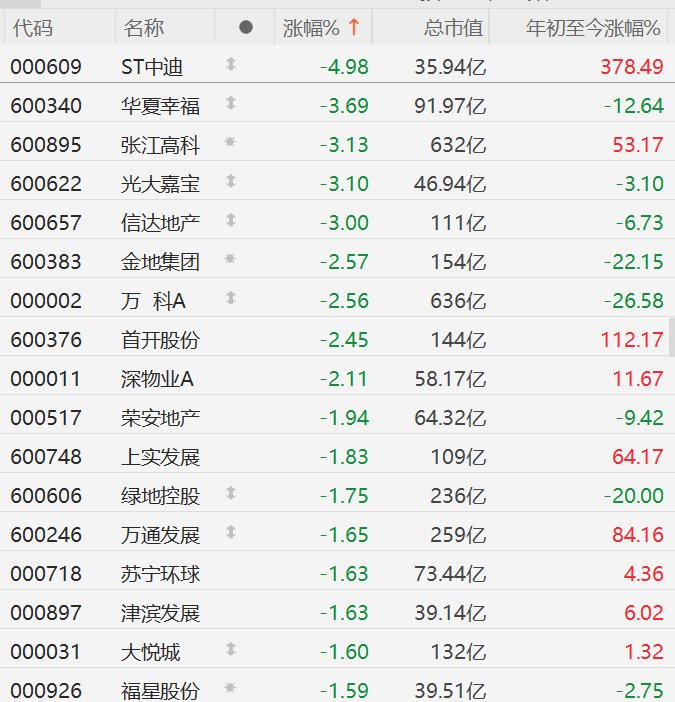Click the marker icon in 光大嘉宝 row
This screenshot has width=675, height=702.
click(x=231, y=181)
